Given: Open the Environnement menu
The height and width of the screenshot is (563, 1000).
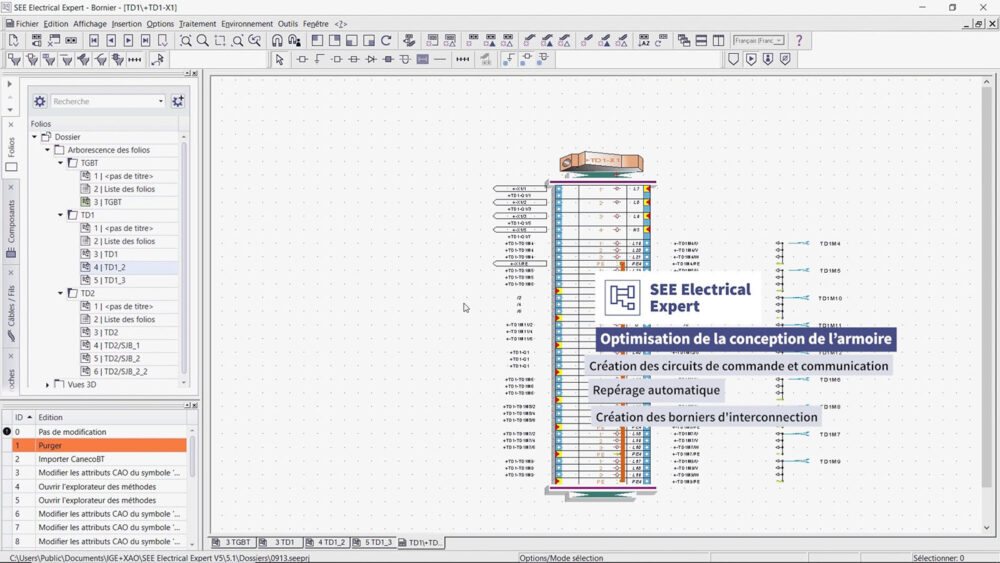Looking at the screenshot, I should point(247,24).
